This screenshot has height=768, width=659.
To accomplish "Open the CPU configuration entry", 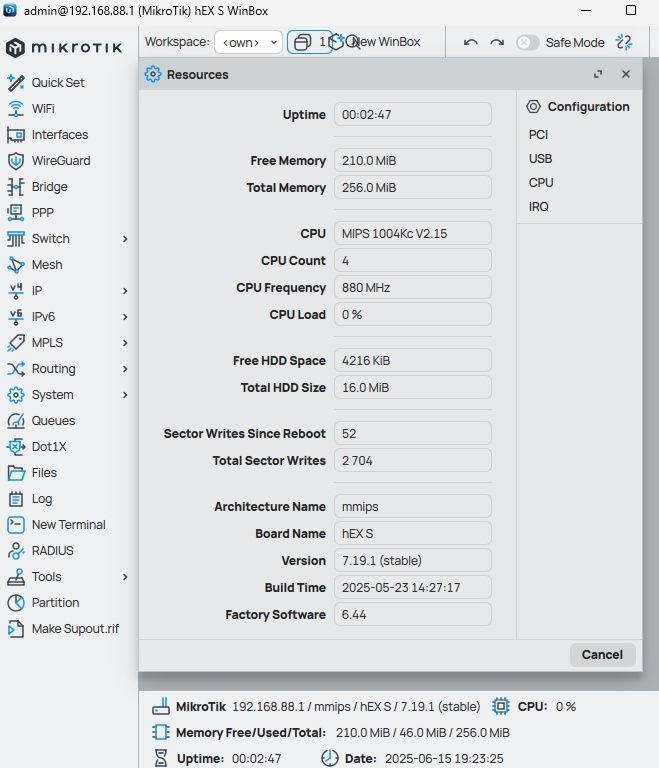I will coord(540,183).
